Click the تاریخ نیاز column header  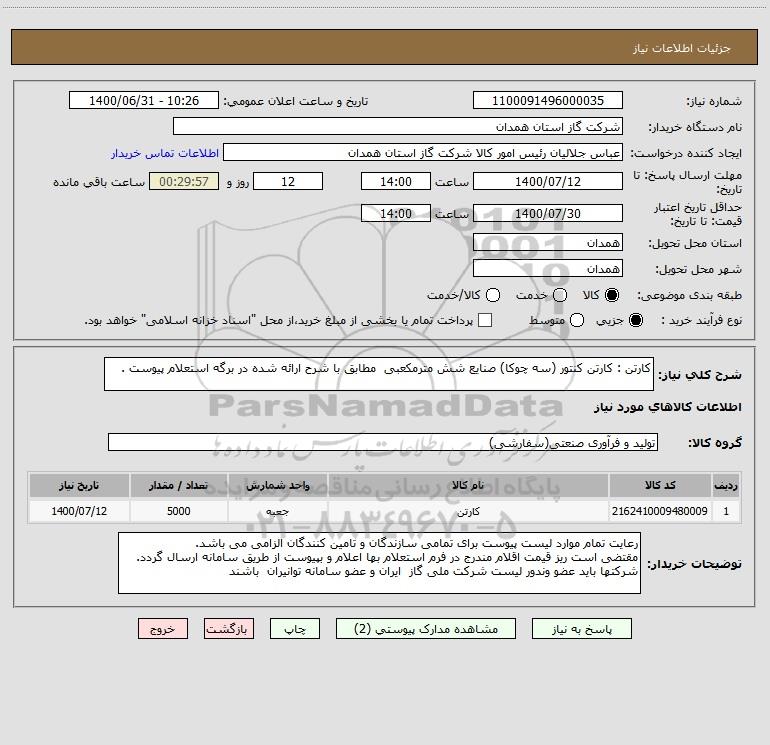(x=79, y=485)
